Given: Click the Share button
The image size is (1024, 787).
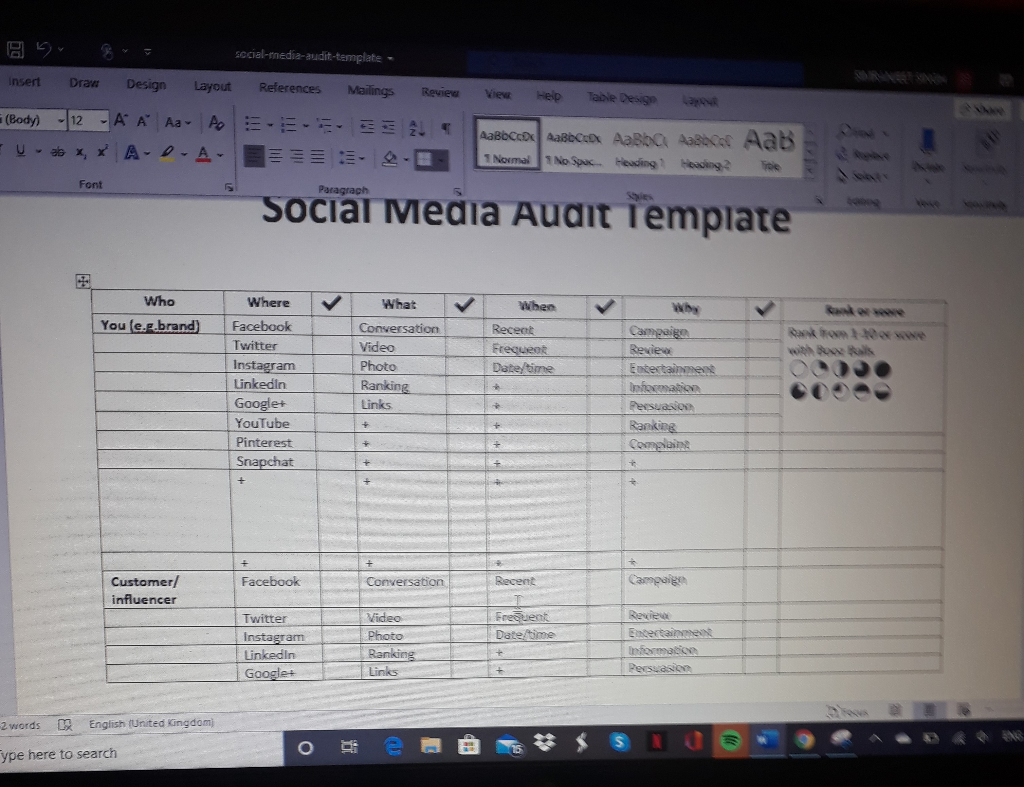Looking at the screenshot, I should click(983, 110).
